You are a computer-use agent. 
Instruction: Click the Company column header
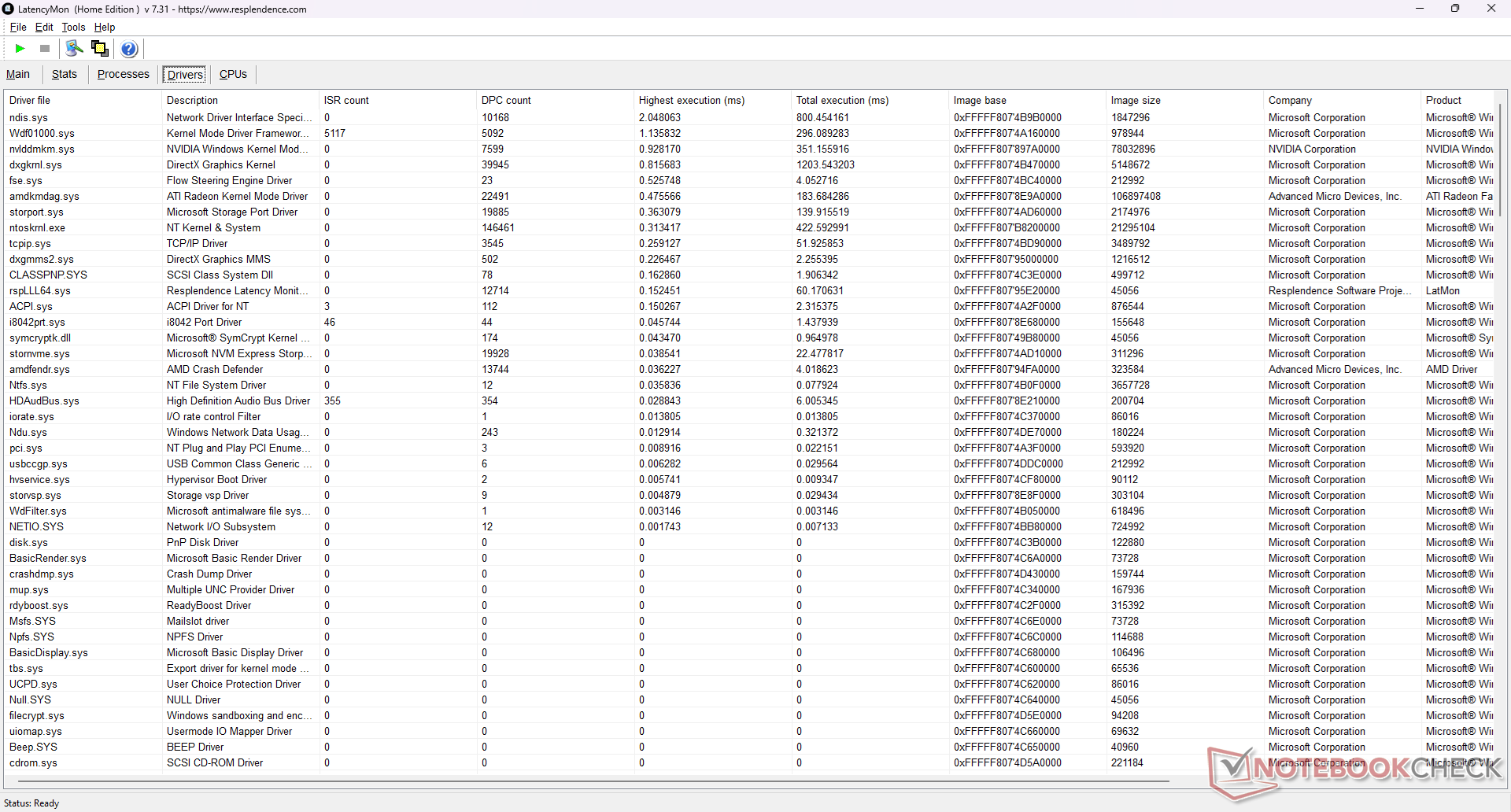point(1343,100)
